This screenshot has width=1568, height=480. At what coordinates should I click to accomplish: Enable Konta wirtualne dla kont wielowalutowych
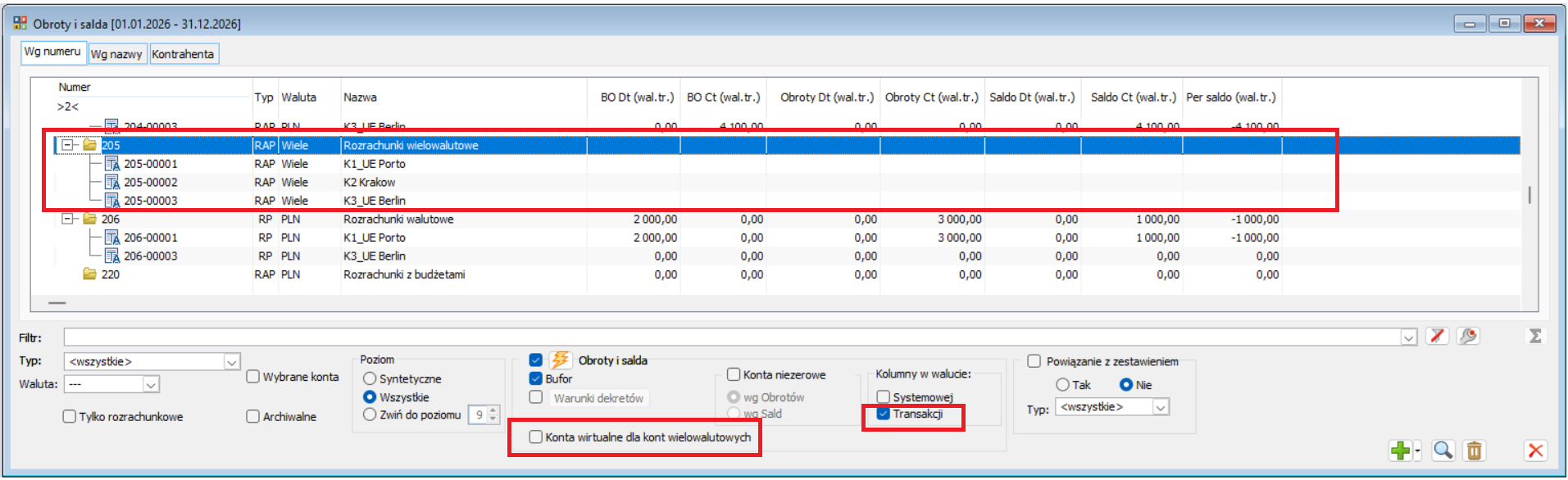536,437
